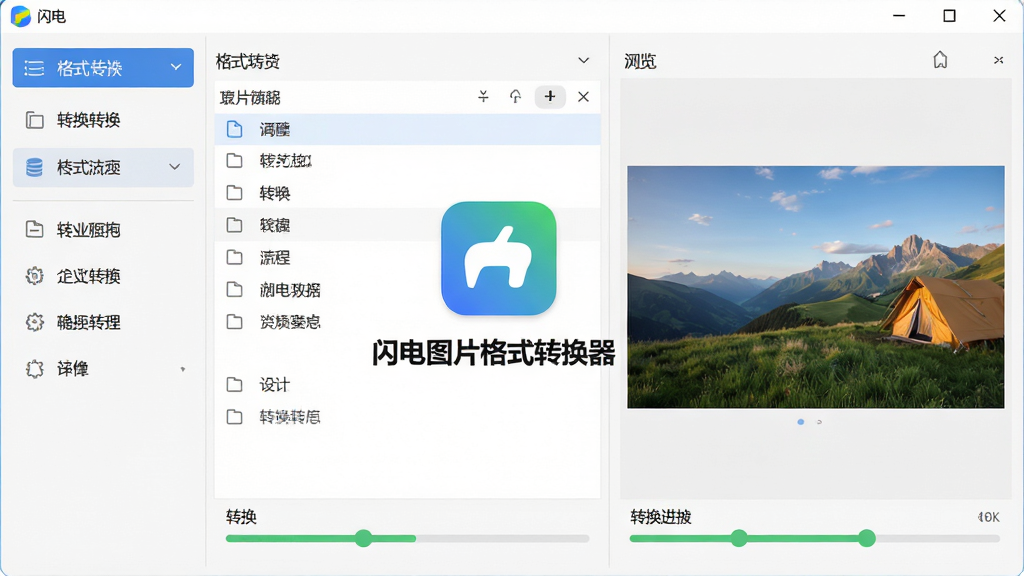Select 格式转换 in the sidebar
The width and height of the screenshot is (1024, 576).
point(103,68)
